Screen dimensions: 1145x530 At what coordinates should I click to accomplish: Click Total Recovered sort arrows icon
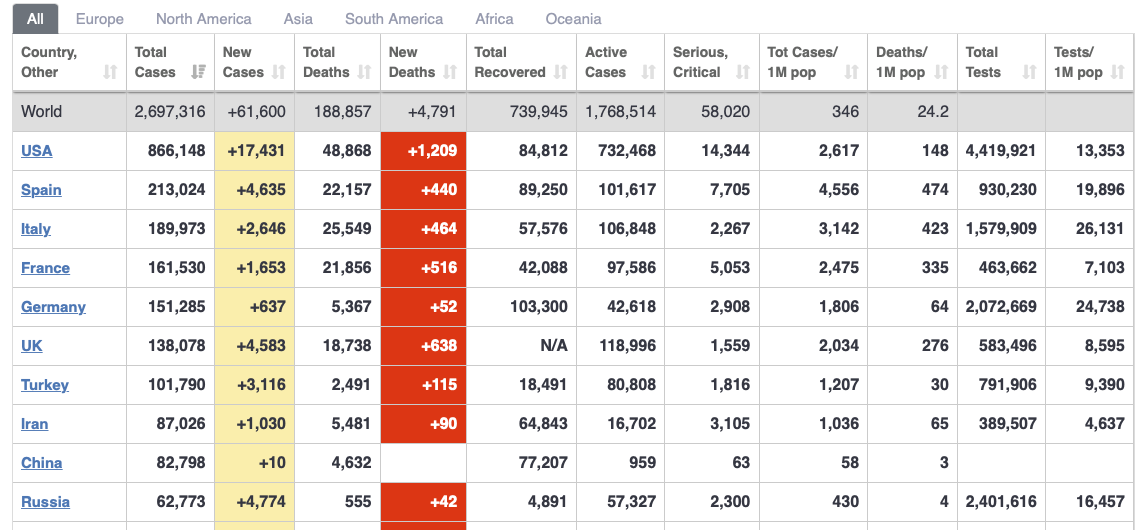point(561,72)
